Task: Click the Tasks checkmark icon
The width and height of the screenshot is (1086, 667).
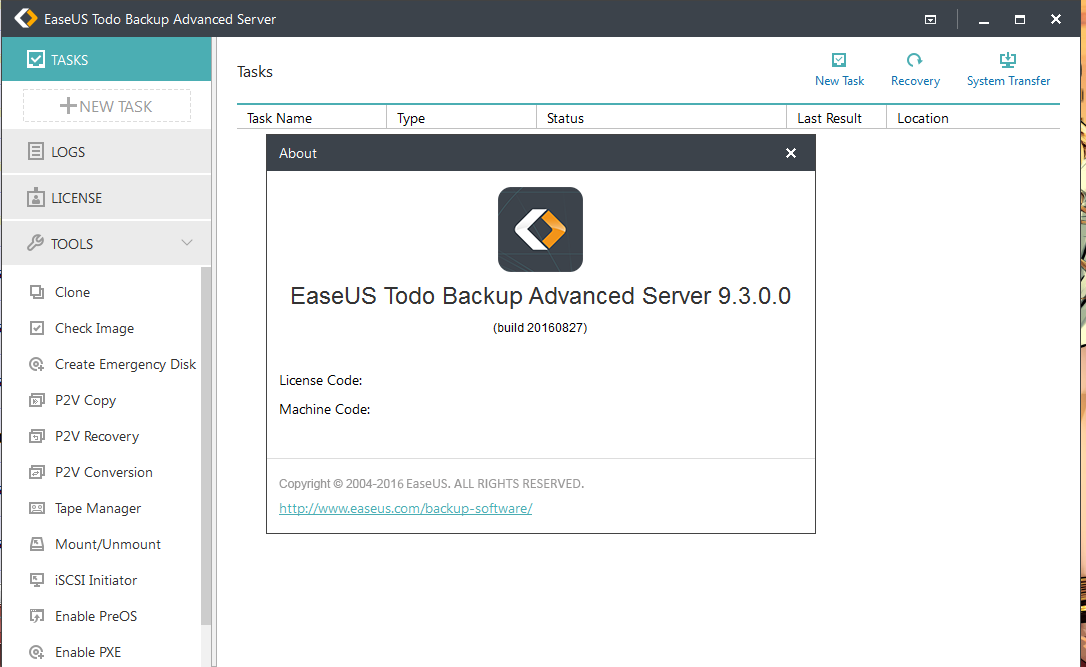Action: pos(36,60)
